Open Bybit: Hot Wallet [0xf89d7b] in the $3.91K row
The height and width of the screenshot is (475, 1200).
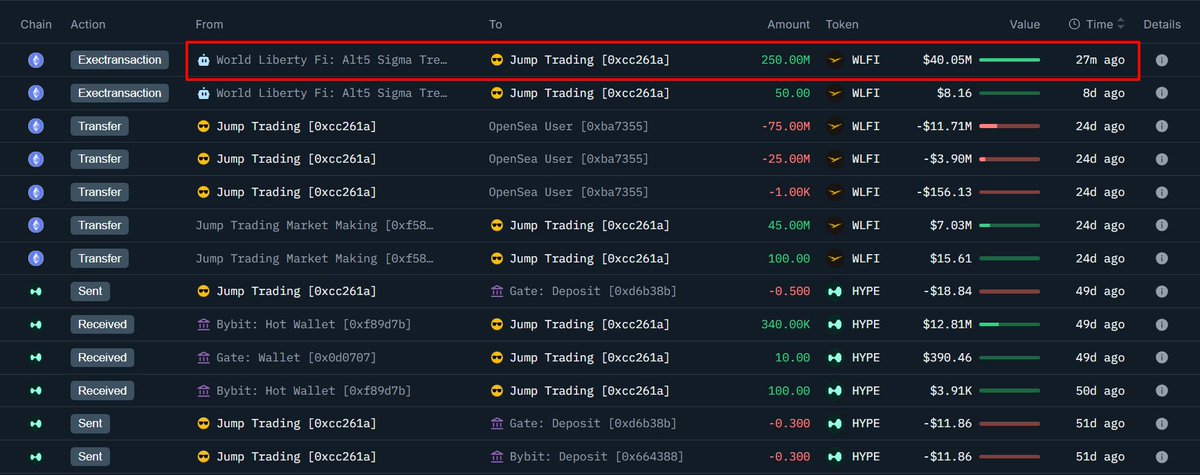[313, 390]
